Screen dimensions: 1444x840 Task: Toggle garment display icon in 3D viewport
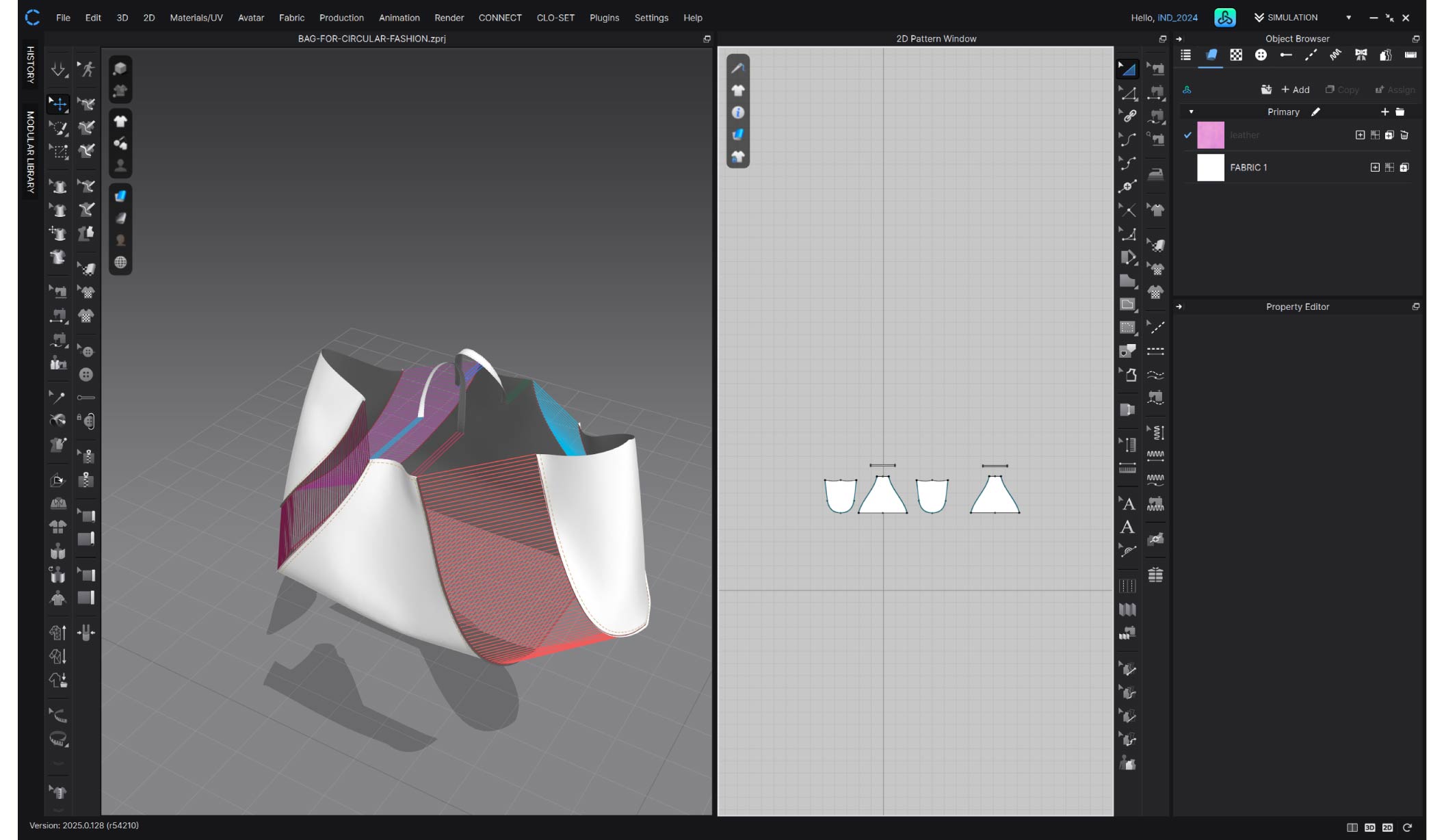[x=120, y=122]
